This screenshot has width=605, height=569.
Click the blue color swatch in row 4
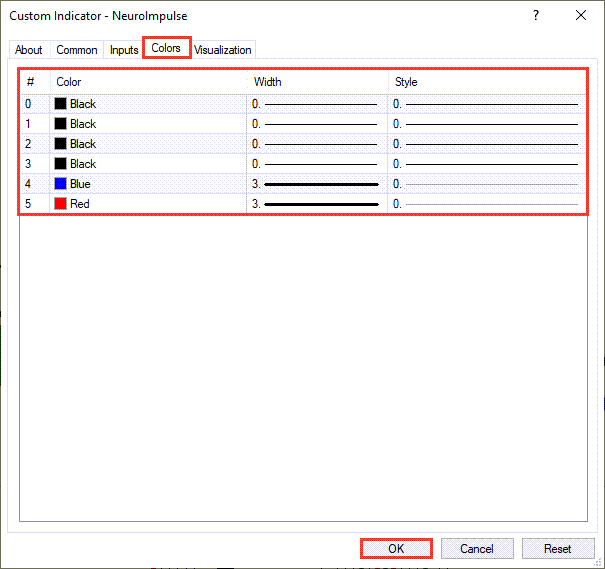tap(61, 184)
